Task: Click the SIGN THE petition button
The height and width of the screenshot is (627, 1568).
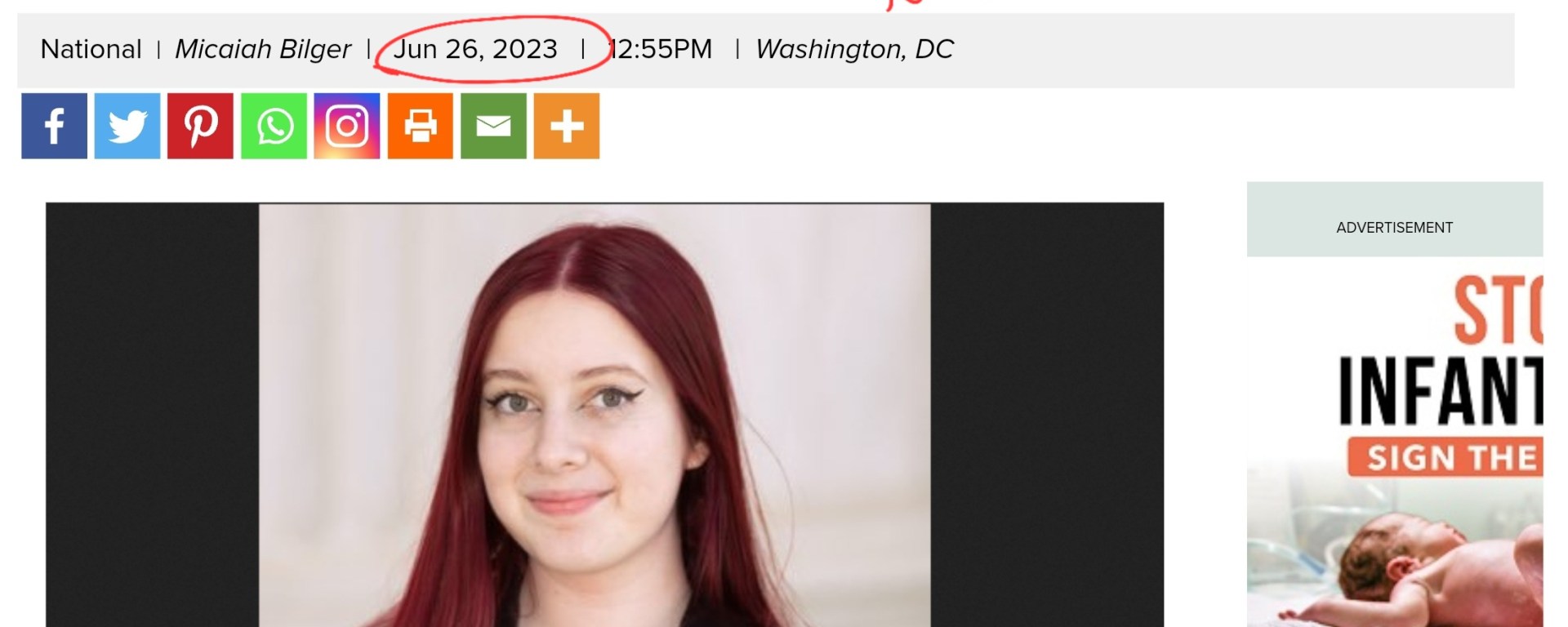Action: coord(1445,458)
